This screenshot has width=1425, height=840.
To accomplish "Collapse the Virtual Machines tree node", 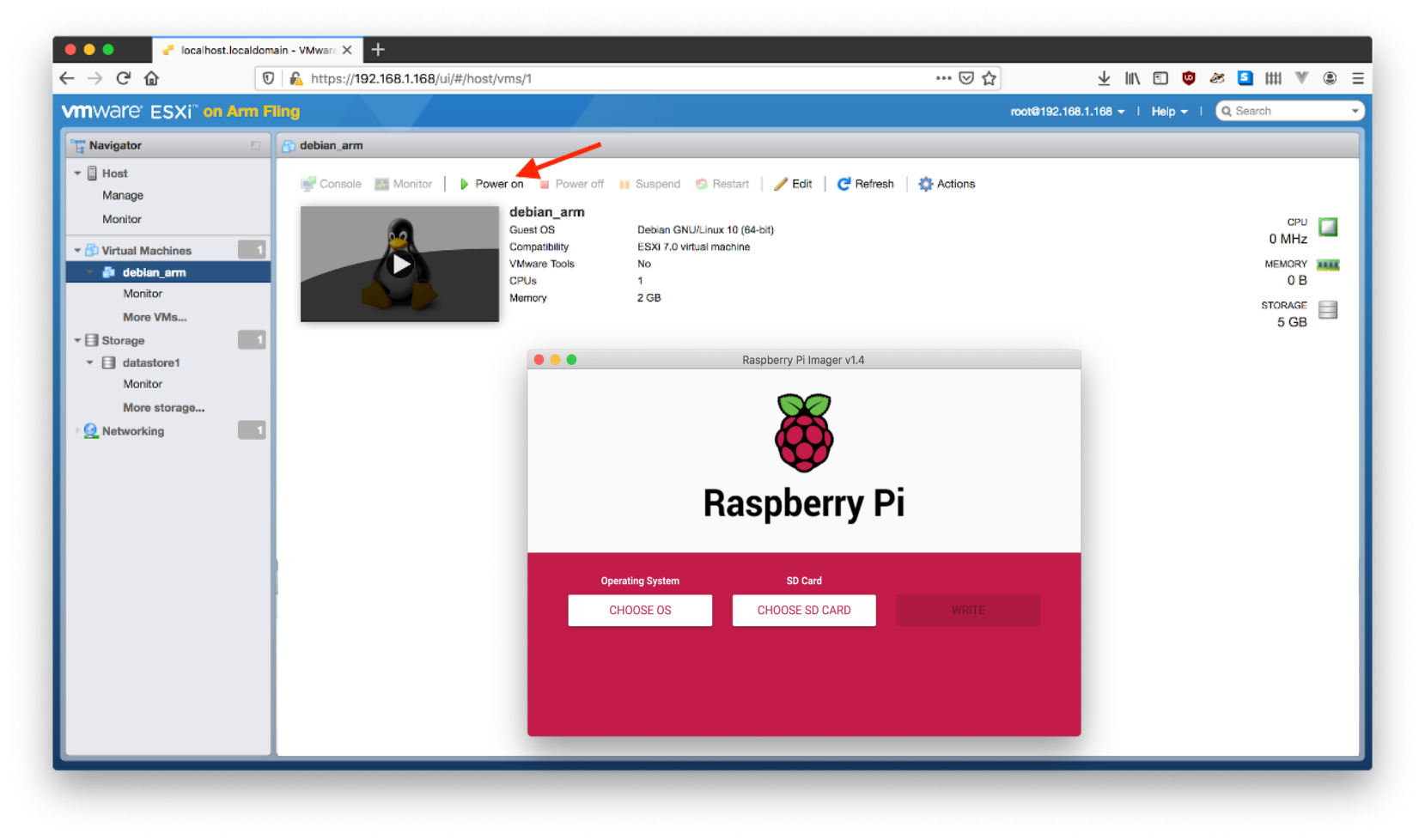I will (77, 251).
